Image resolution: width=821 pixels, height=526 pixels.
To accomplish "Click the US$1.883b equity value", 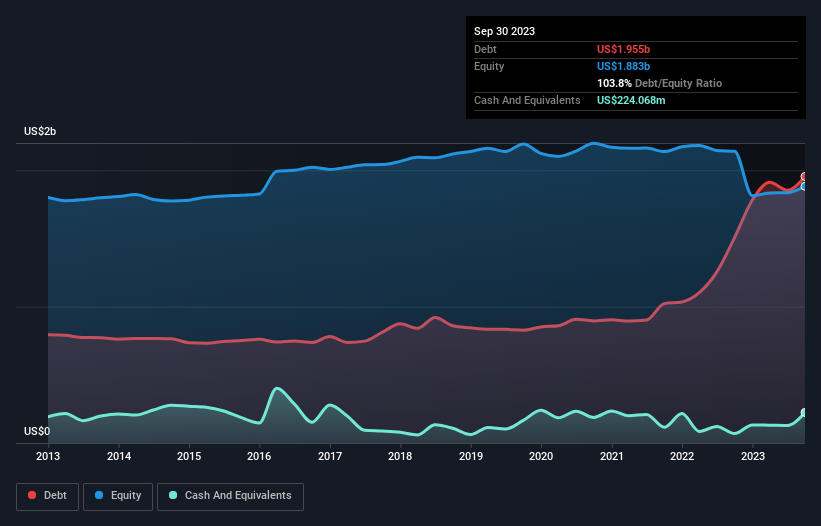I will coord(623,66).
